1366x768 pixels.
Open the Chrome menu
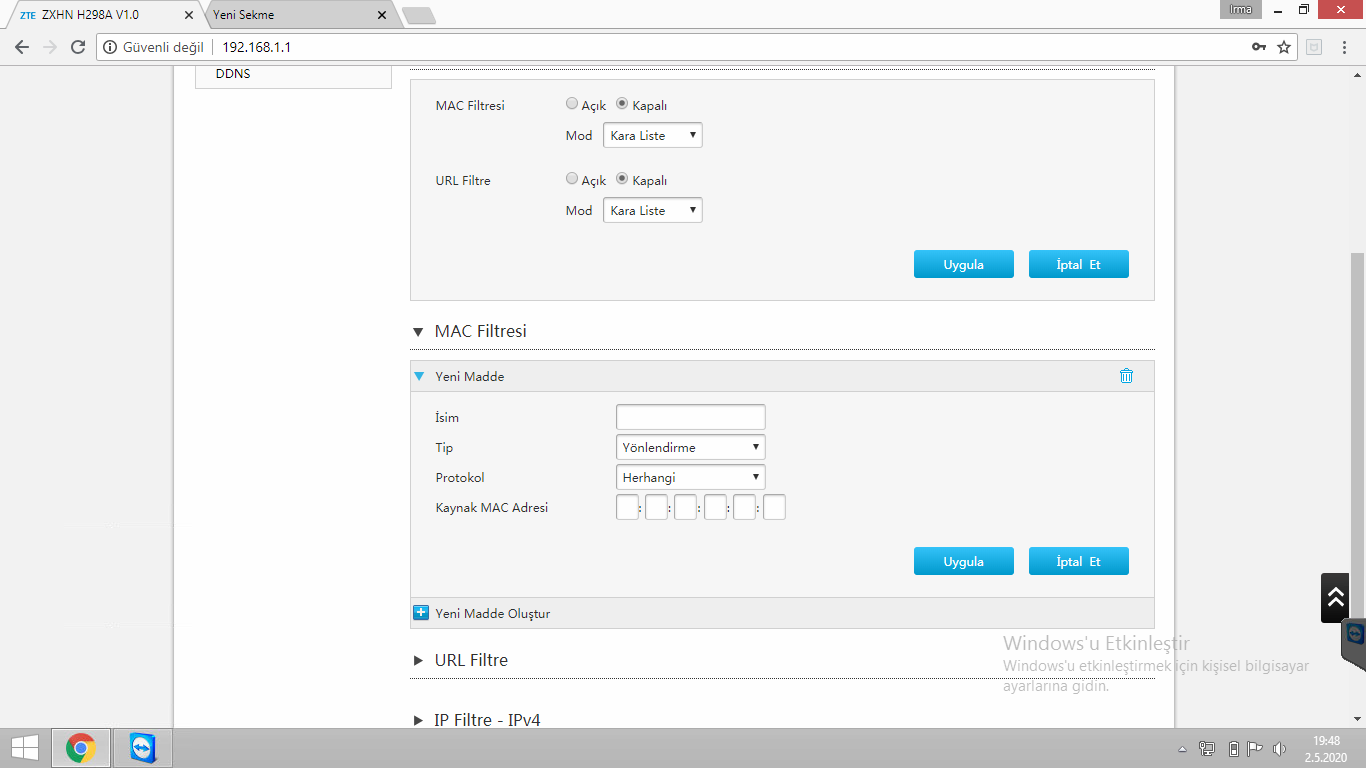pyautogui.click(x=1345, y=47)
